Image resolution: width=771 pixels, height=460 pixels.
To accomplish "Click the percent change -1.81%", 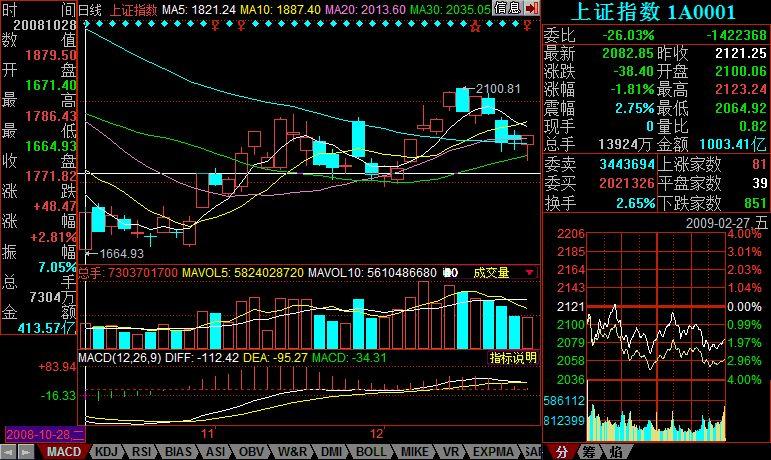I will 632,89.
